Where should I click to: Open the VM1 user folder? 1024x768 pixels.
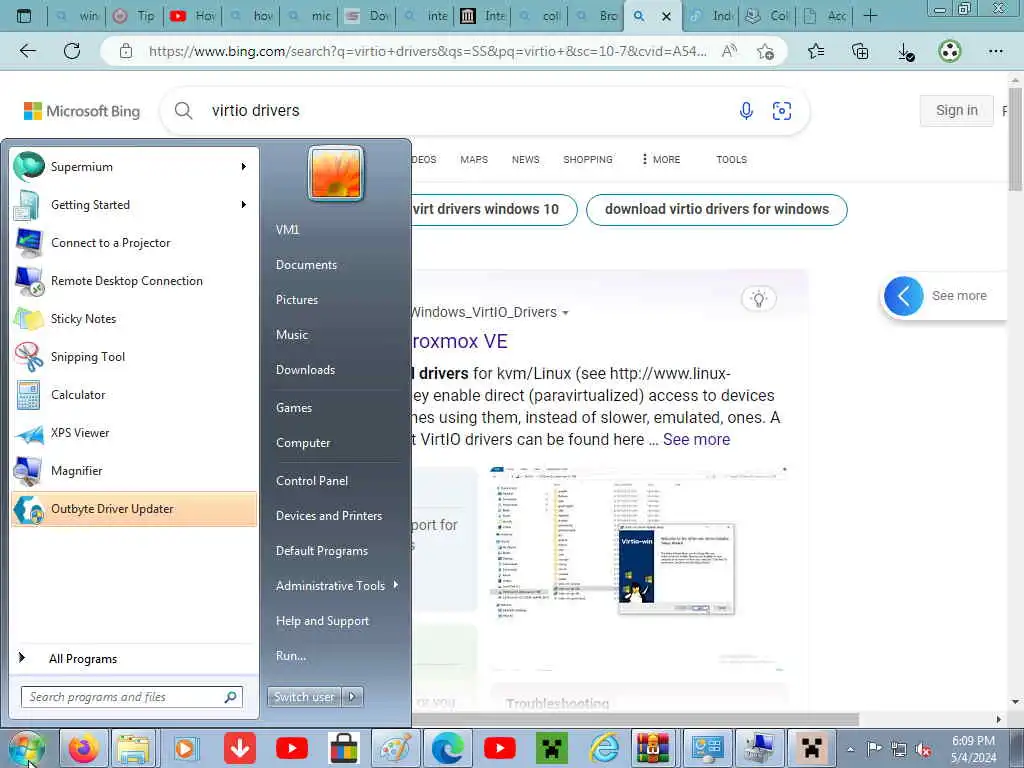tap(287, 230)
